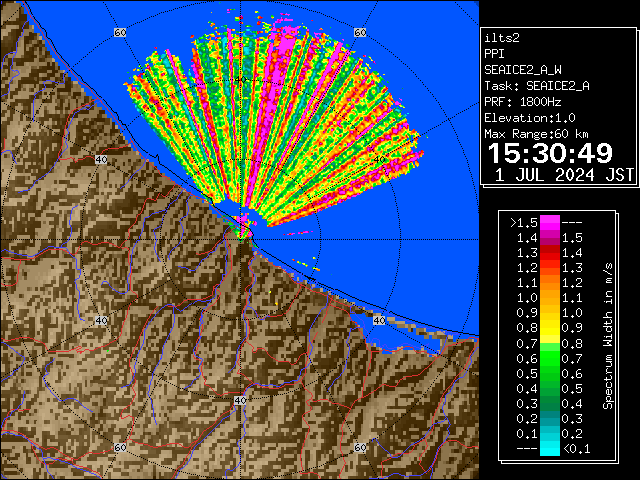Click the northeast "60" range ring label

pos(360,33)
